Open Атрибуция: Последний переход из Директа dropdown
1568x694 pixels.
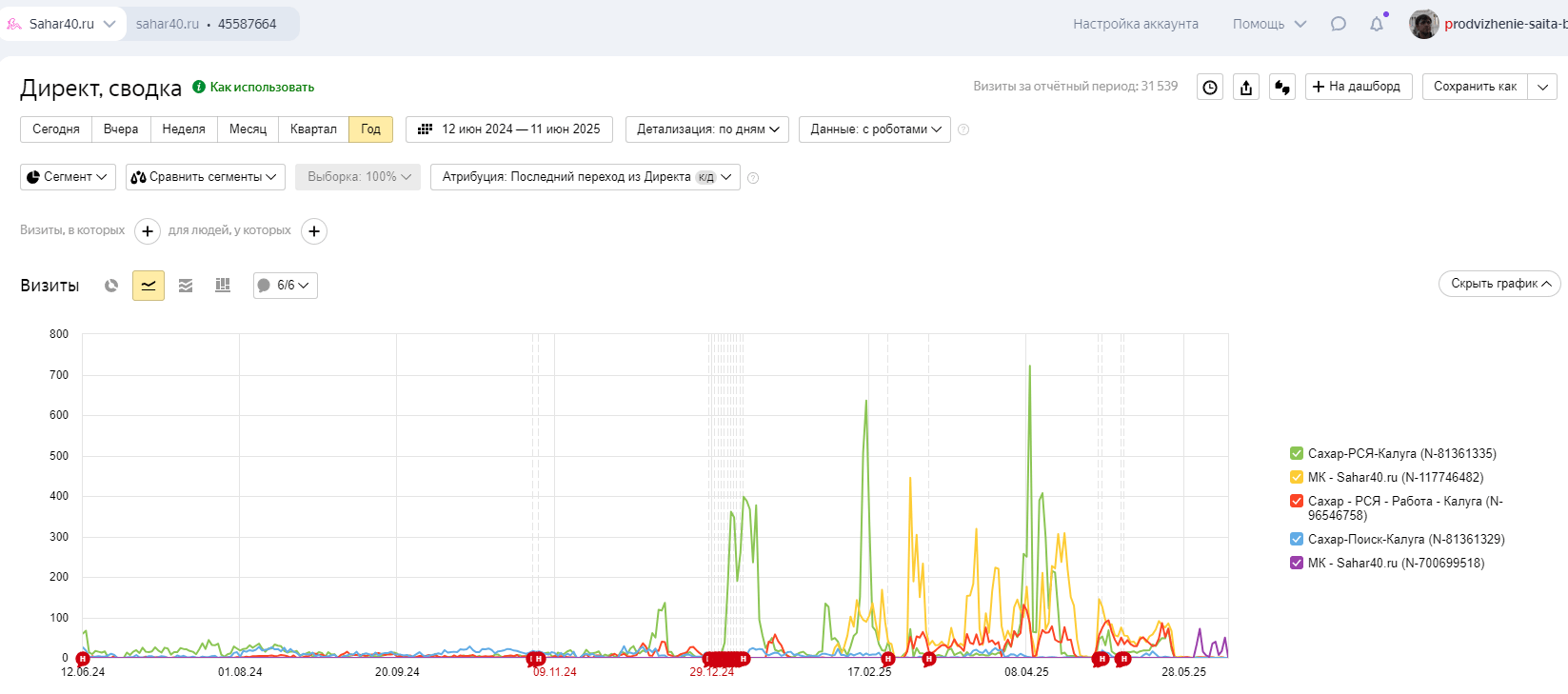coord(586,177)
